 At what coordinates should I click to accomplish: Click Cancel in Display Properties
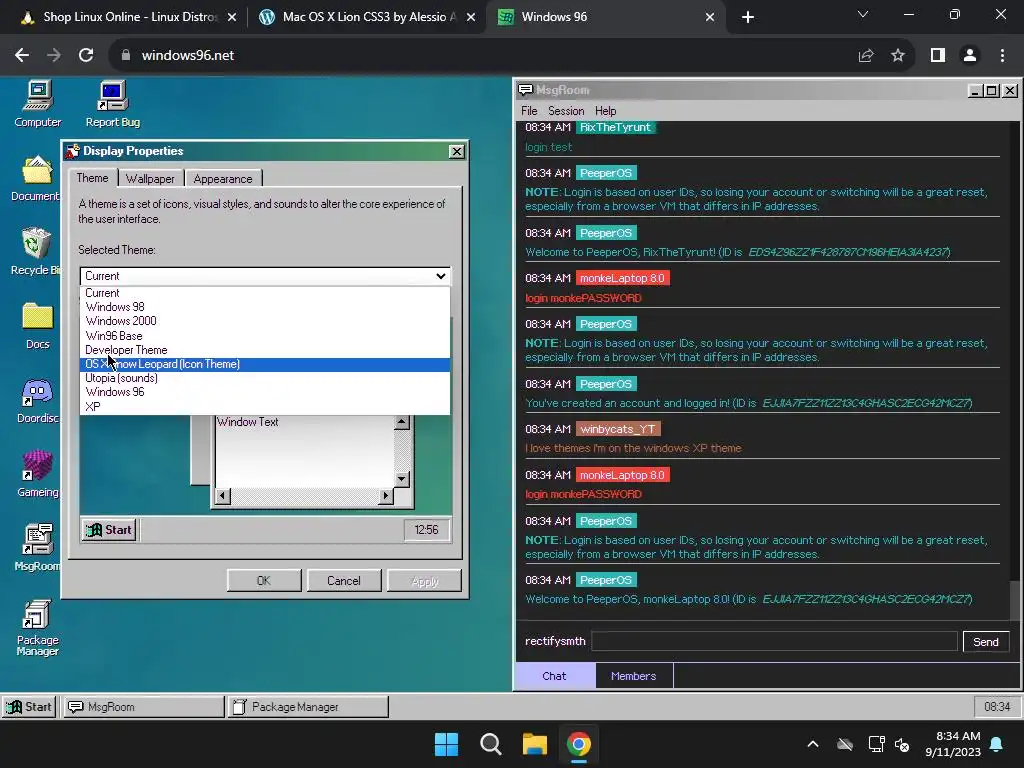(x=344, y=581)
